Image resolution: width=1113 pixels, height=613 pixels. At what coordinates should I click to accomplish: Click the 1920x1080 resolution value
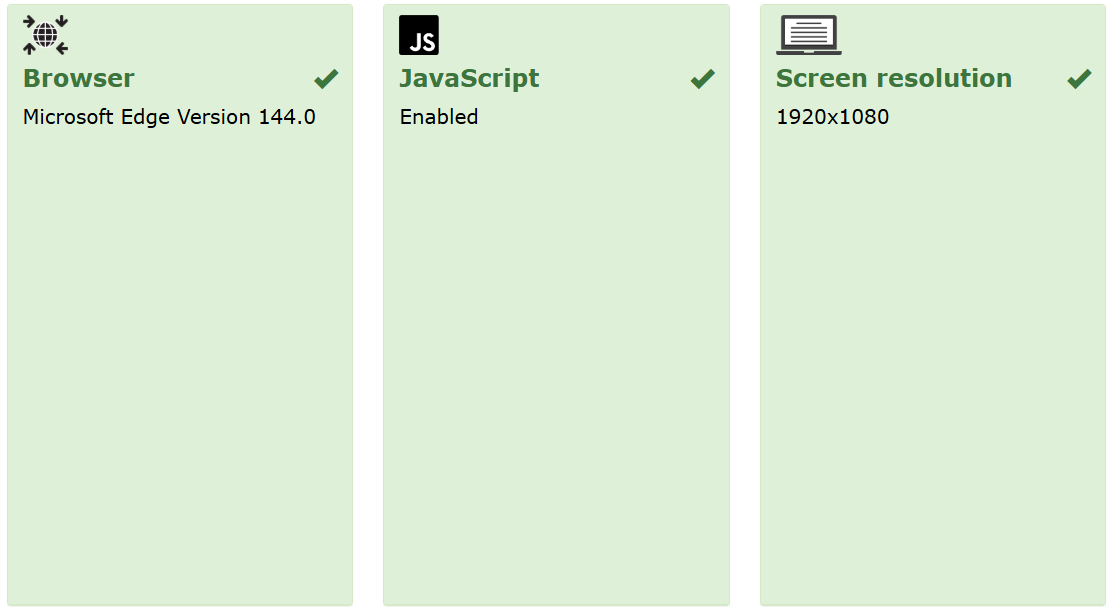point(832,117)
